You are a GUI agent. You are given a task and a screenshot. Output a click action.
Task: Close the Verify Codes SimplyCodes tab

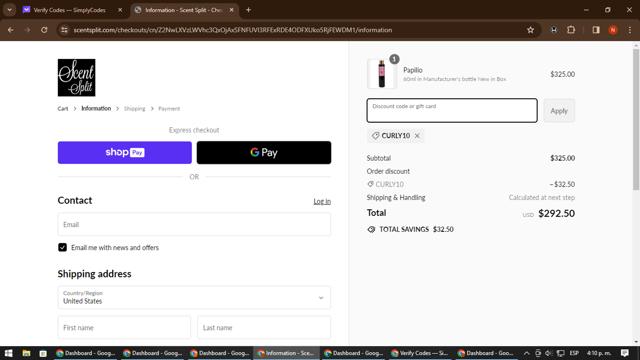(x=120, y=10)
